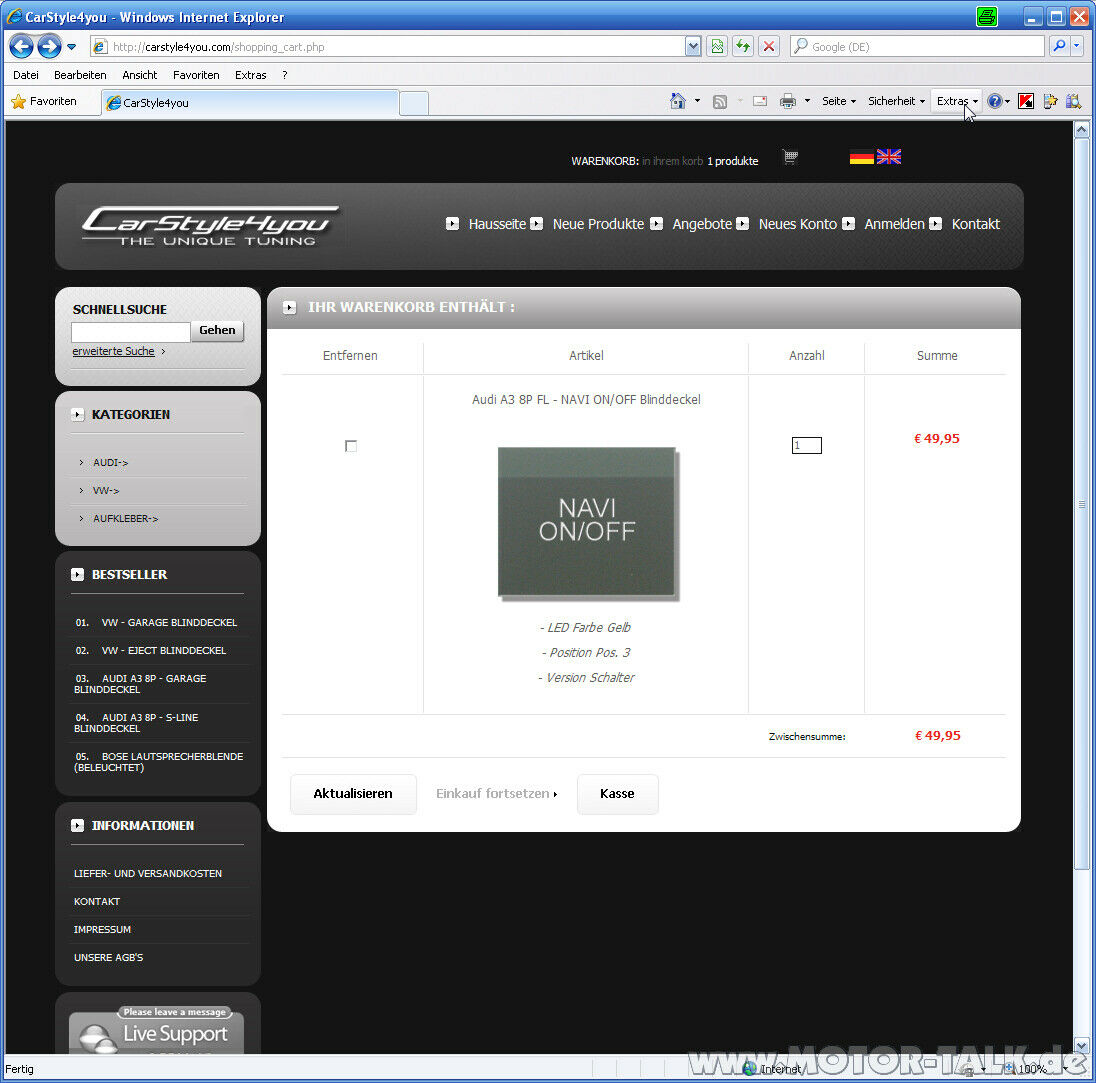Print the page with printer icon
This screenshot has height=1083, width=1096.
pyautogui.click(x=788, y=101)
